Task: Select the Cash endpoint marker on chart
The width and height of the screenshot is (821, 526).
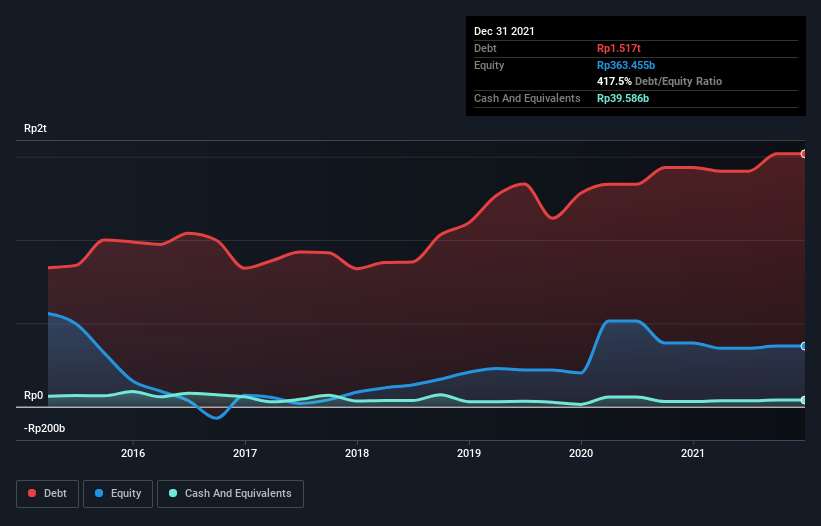Action: pyautogui.click(x=803, y=400)
